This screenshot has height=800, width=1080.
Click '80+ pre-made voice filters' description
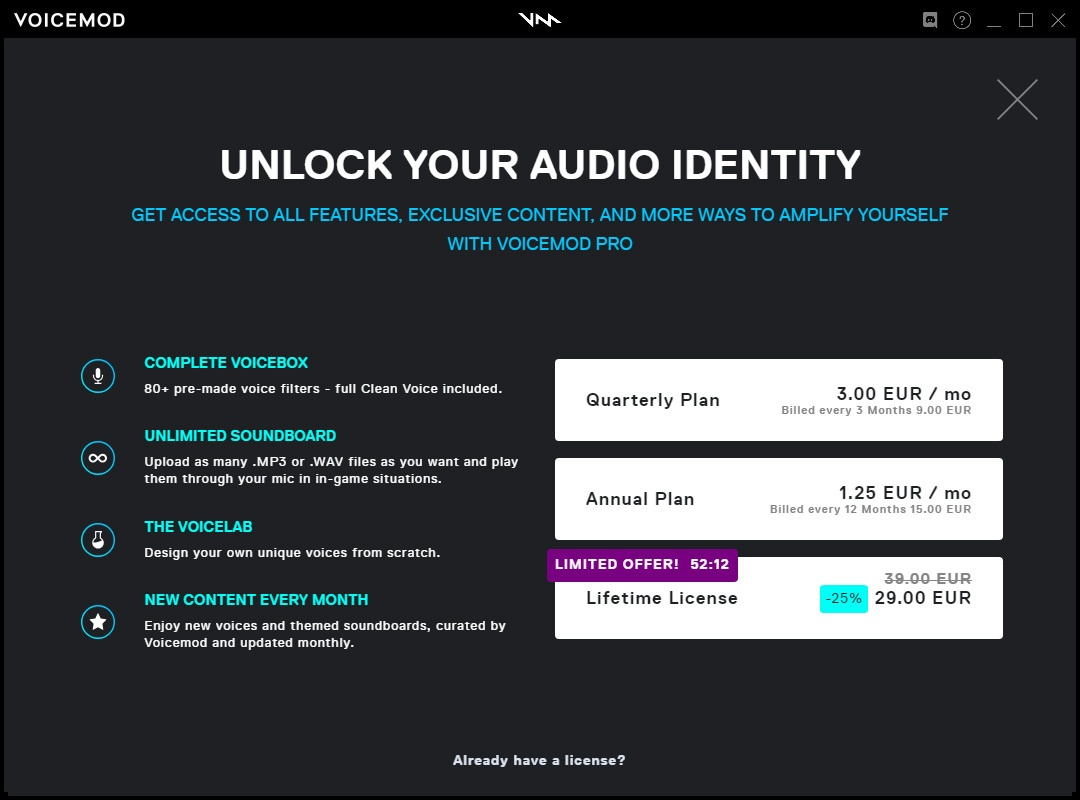click(323, 389)
